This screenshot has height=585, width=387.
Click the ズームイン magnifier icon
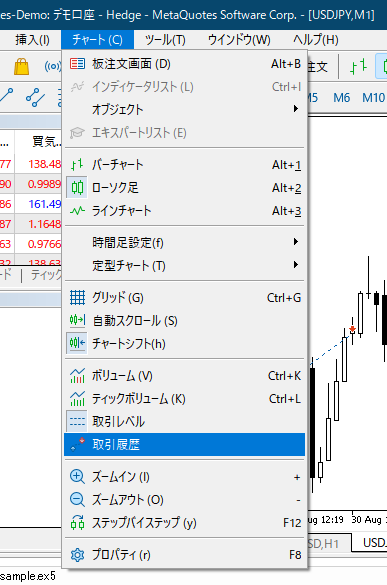pos(77,476)
